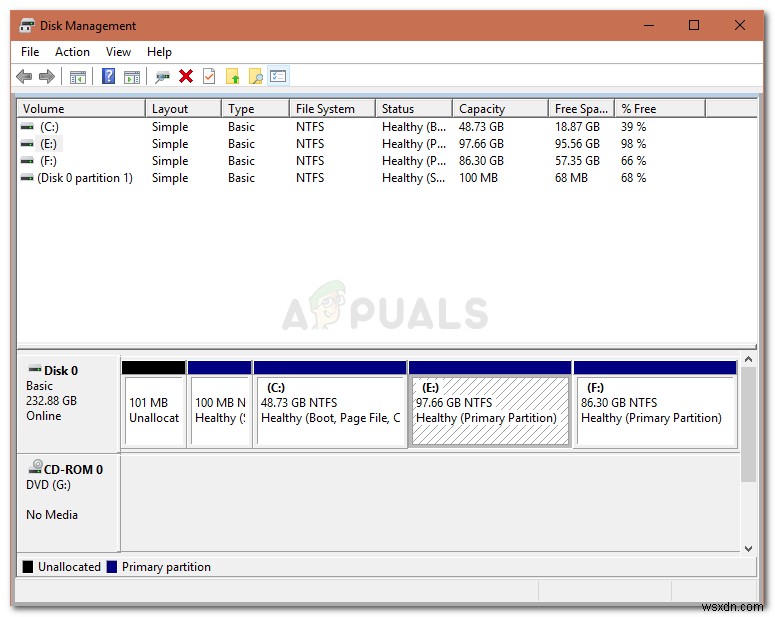775x617 pixels.
Task: Click the Forward arrow toolbar icon
Action: (47, 77)
